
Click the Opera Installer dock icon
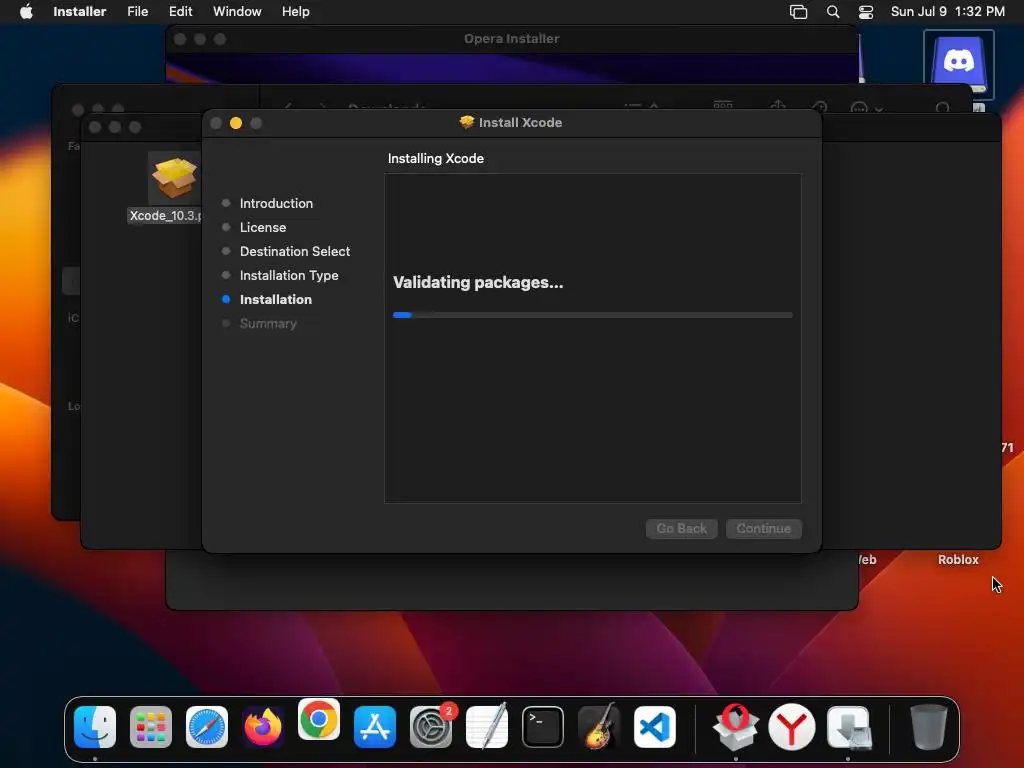click(x=736, y=727)
